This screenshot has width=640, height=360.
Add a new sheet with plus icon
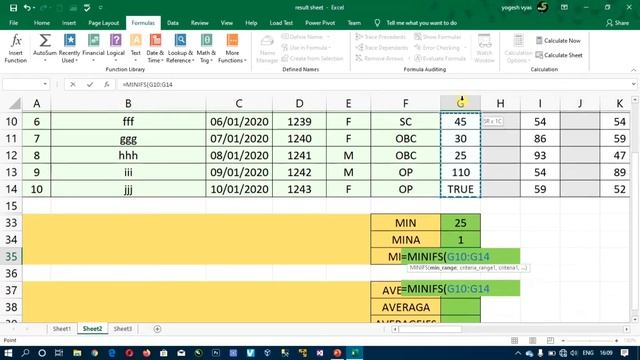coord(157,329)
